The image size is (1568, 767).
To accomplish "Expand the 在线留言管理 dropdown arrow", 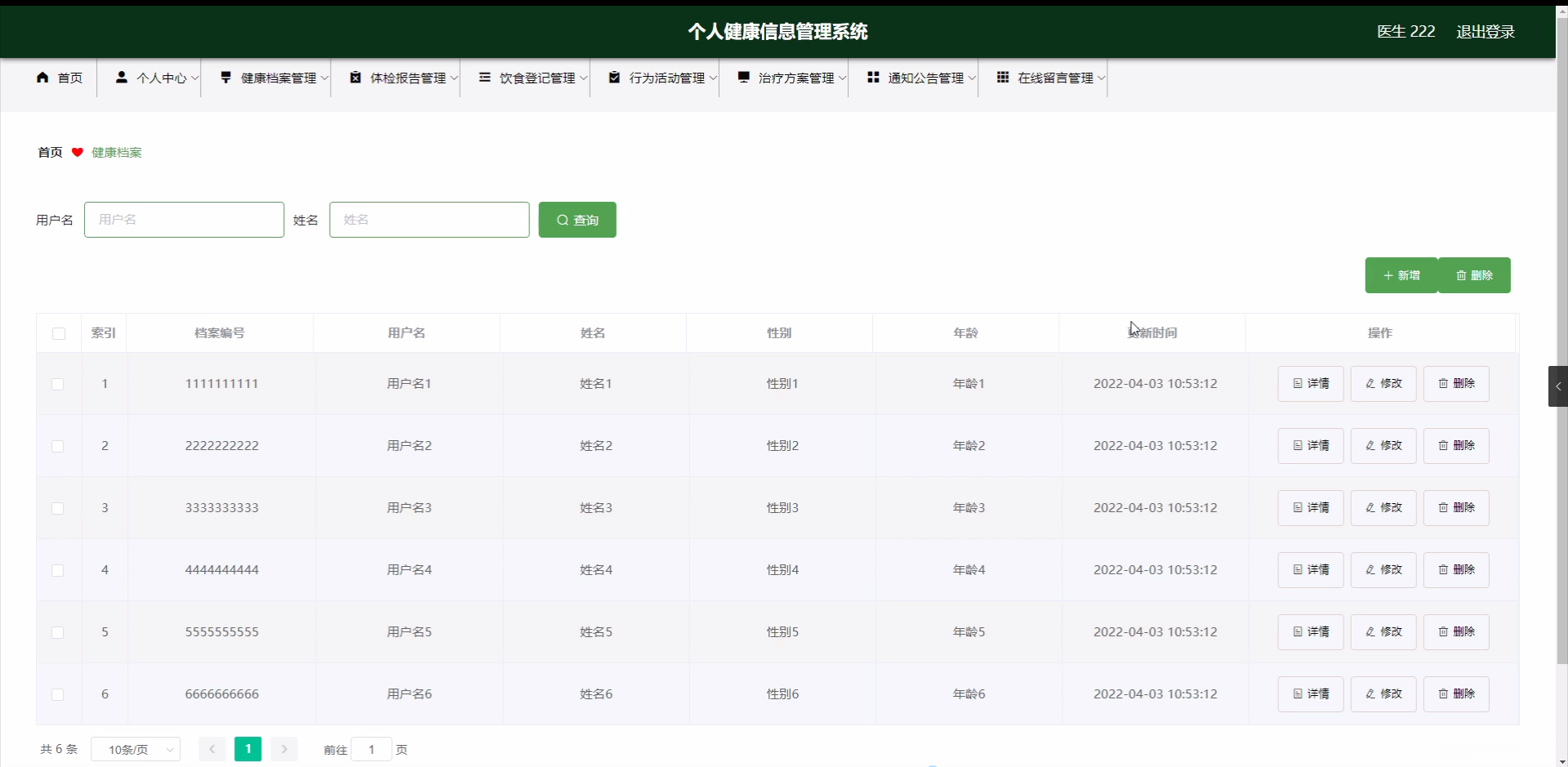I will click(1101, 78).
